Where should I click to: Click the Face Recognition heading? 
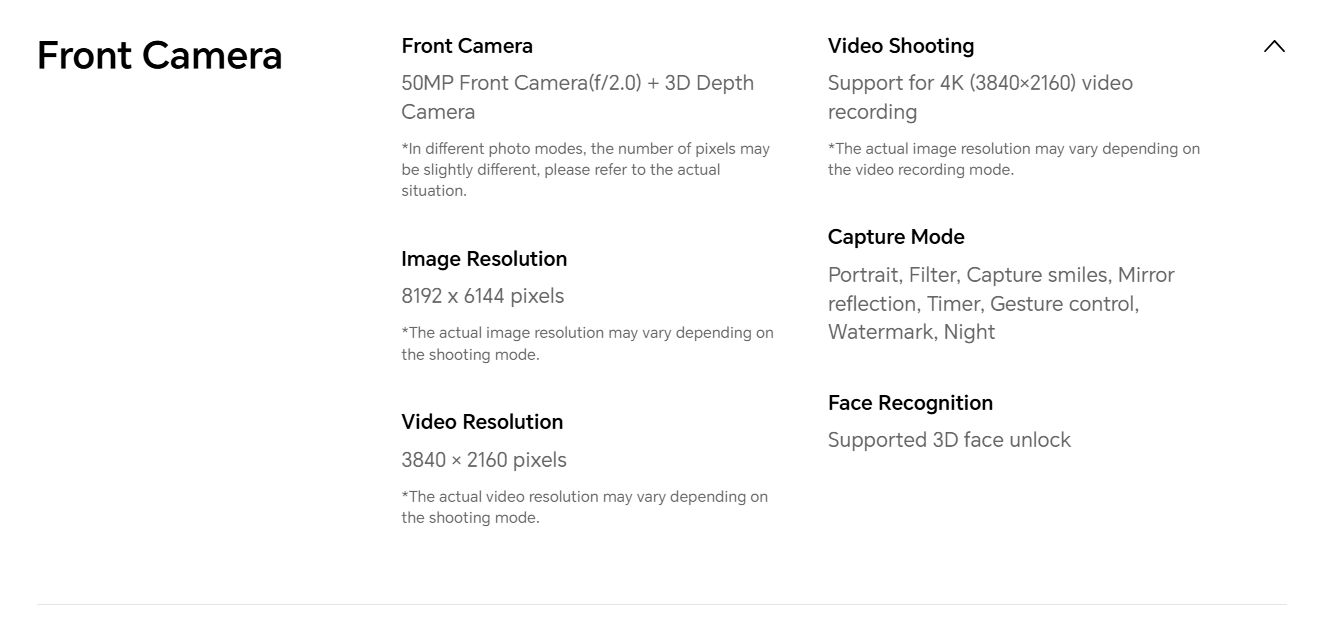(x=910, y=403)
